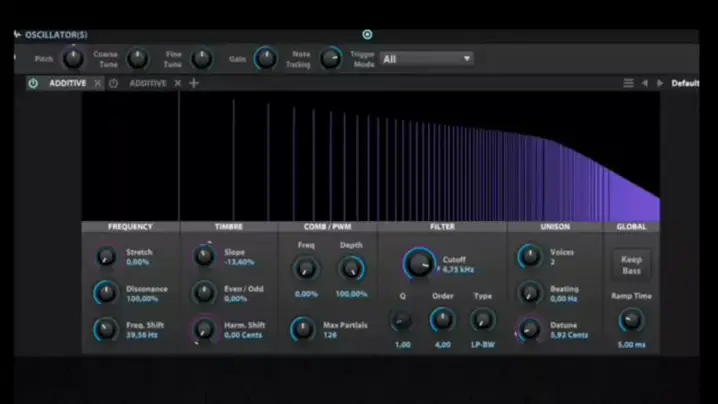Open the Default preset name selector
This screenshot has width=718, height=404.
685,83
